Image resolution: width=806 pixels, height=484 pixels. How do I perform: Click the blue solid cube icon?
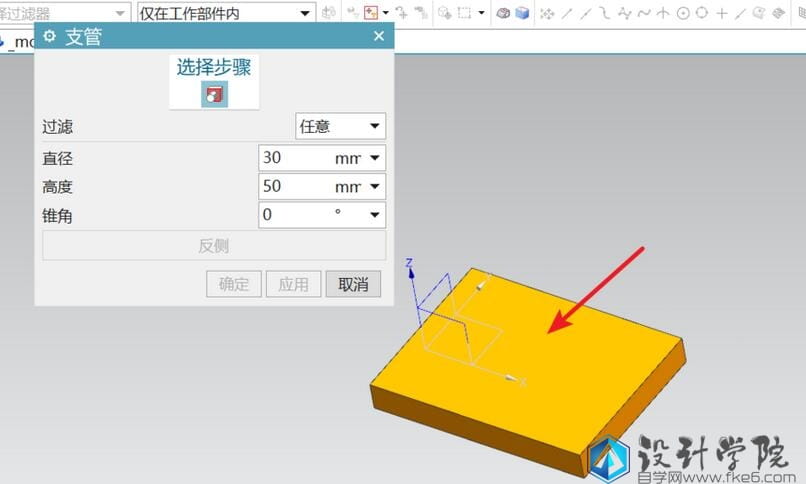(x=522, y=13)
